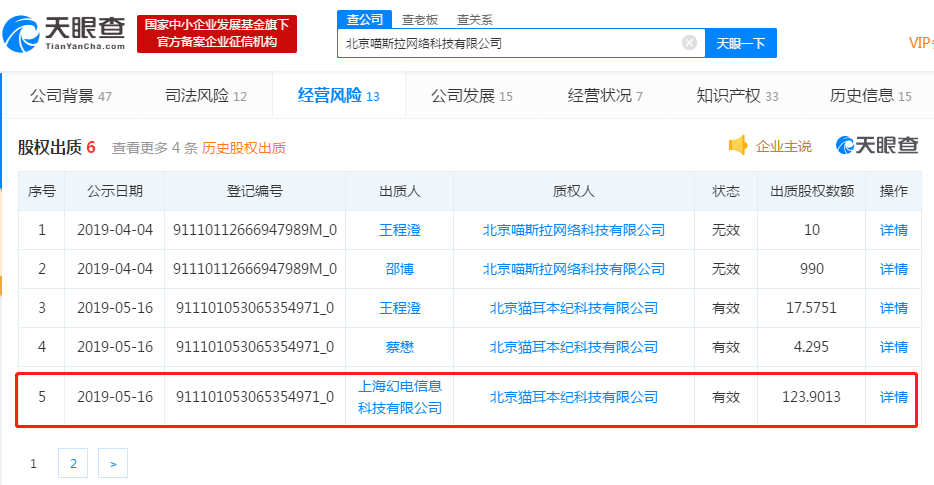Click 详情 for row 2
This screenshot has width=934, height=485.
tap(893, 269)
